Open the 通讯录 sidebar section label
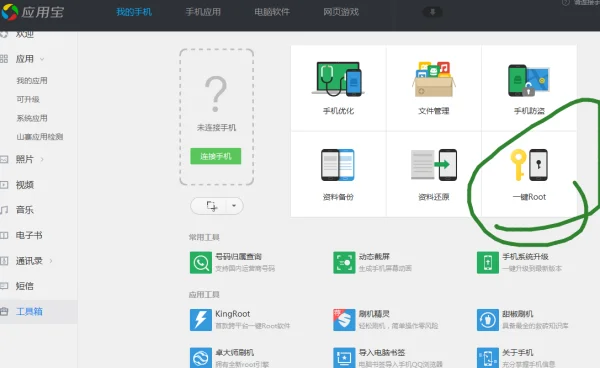 [x=29, y=261]
